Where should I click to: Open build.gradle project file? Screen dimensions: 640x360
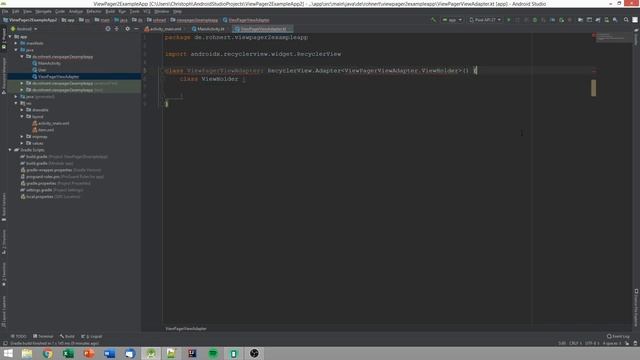click(x=64, y=157)
